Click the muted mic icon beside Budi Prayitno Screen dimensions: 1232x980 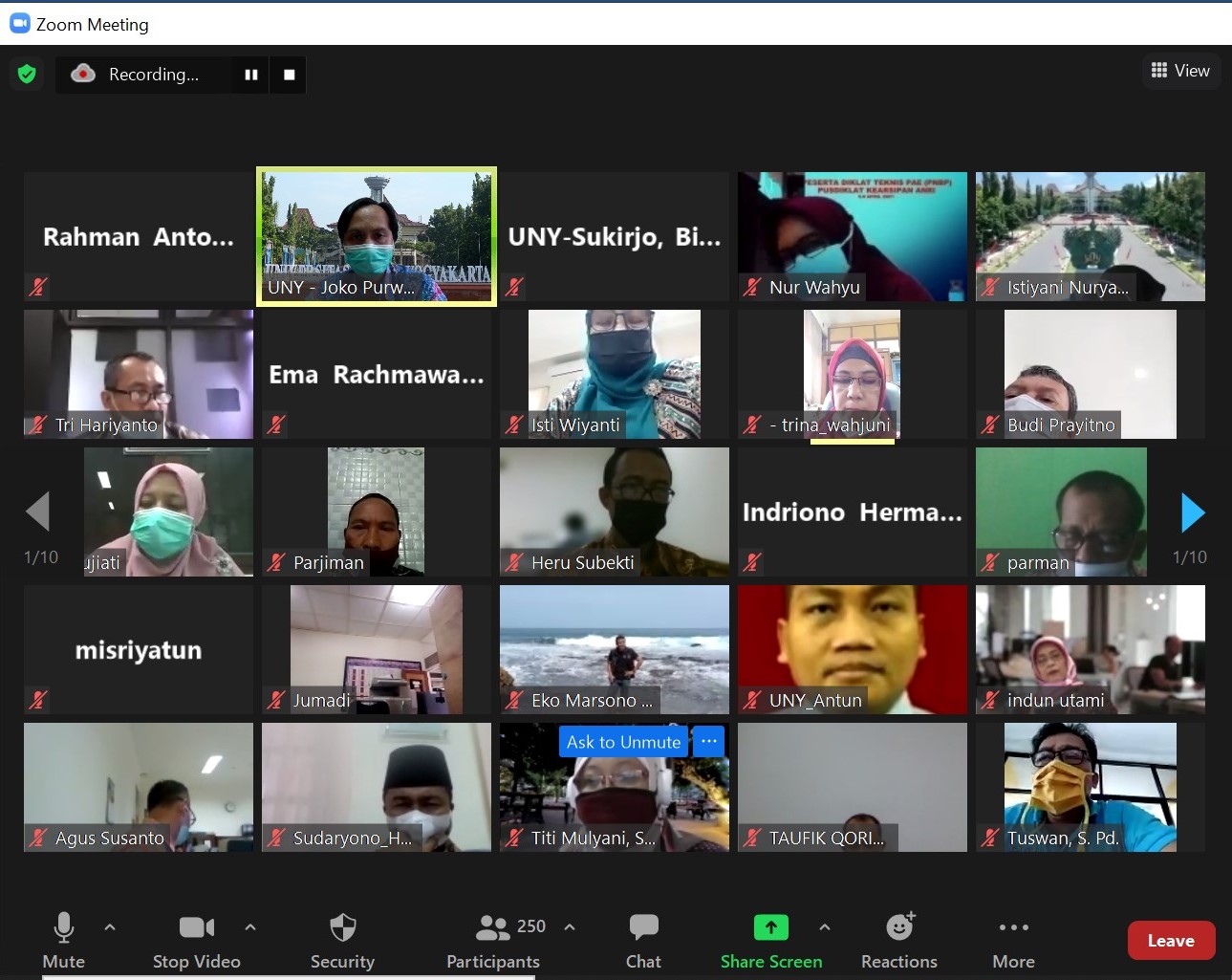coord(990,425)
